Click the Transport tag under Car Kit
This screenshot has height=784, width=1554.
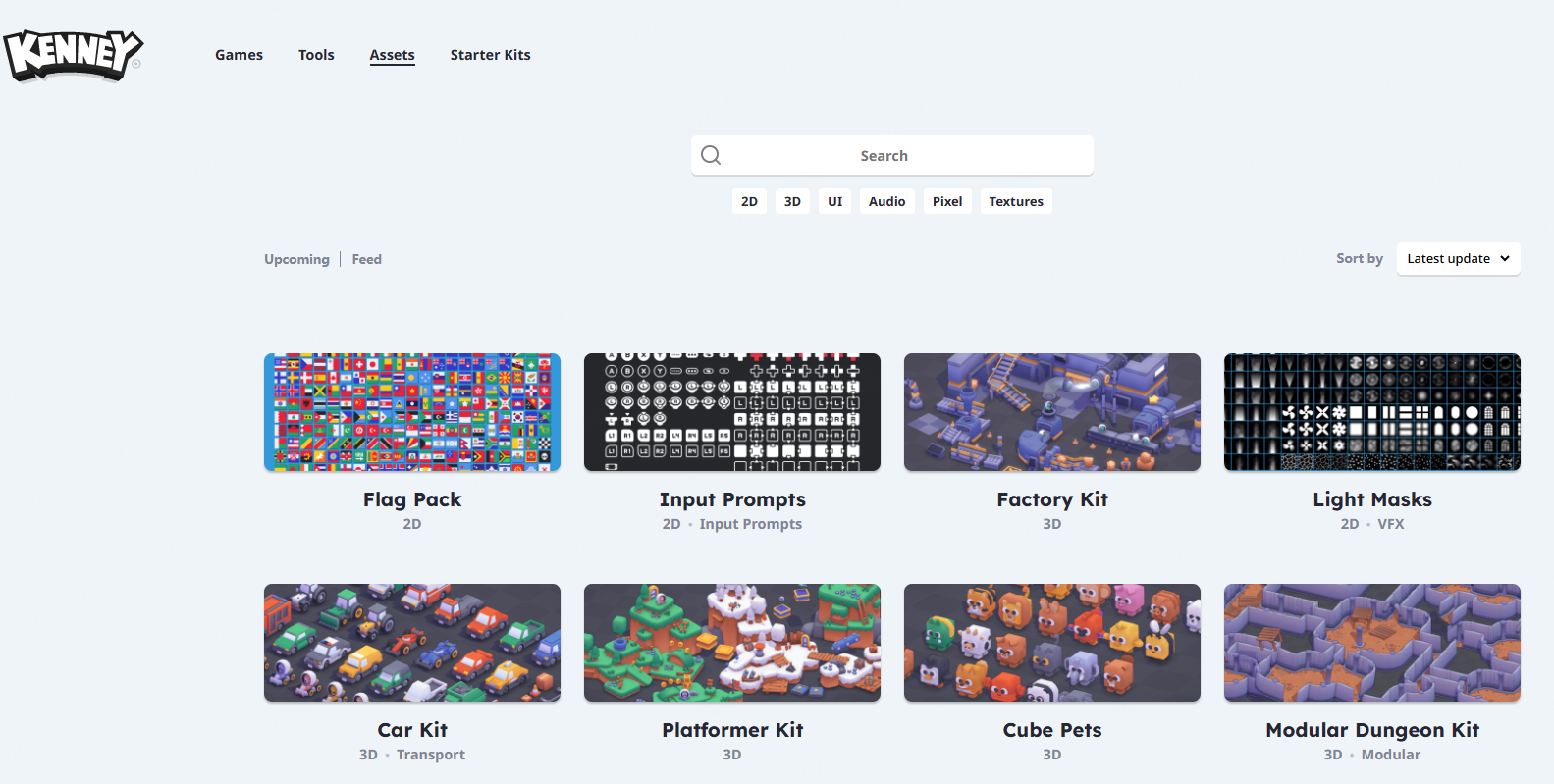pos(431,755)
